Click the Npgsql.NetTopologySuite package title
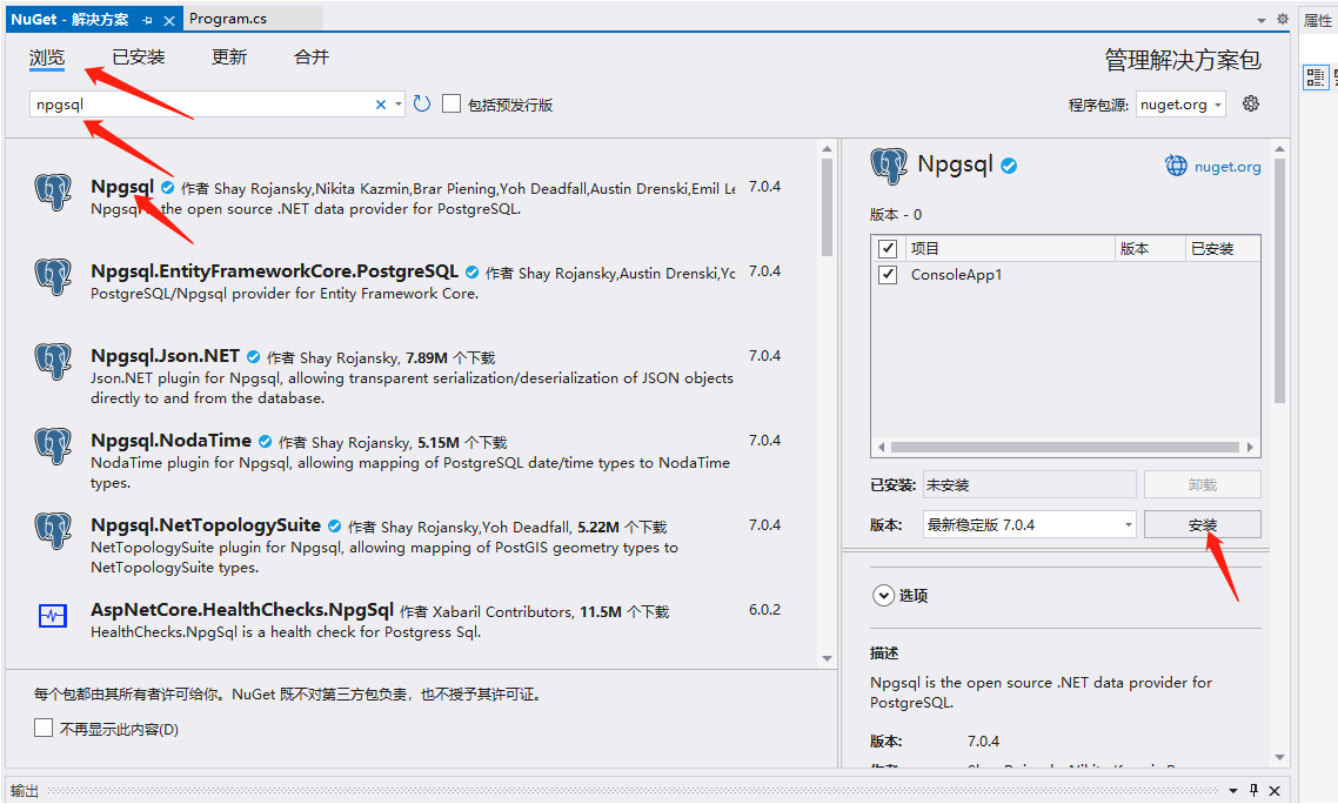Image resolution: width=1338 pixels, height=804 pixels. pyautogui.click(x=205, y=525)
